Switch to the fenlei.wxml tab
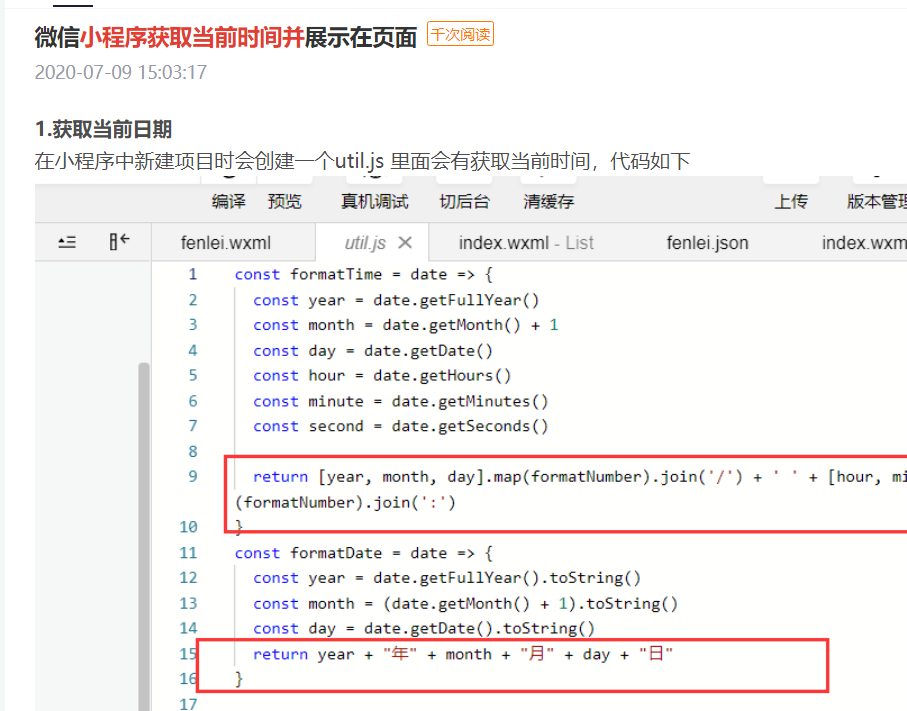 (x=226, y=242)
